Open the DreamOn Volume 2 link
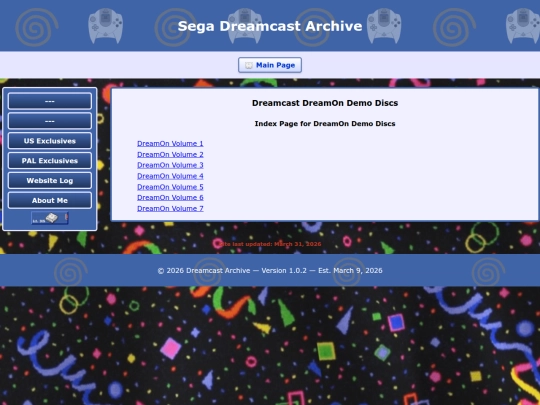 170,154
